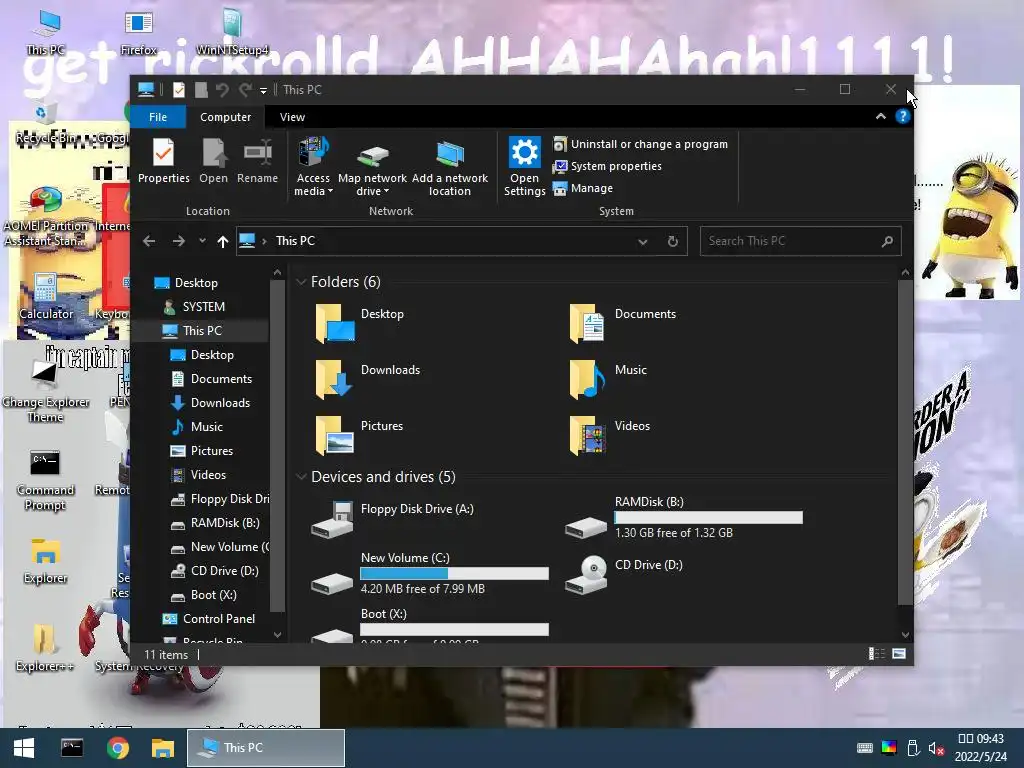Open the recent locations dropdown
1024x768 pixels.
pos(202,241)
